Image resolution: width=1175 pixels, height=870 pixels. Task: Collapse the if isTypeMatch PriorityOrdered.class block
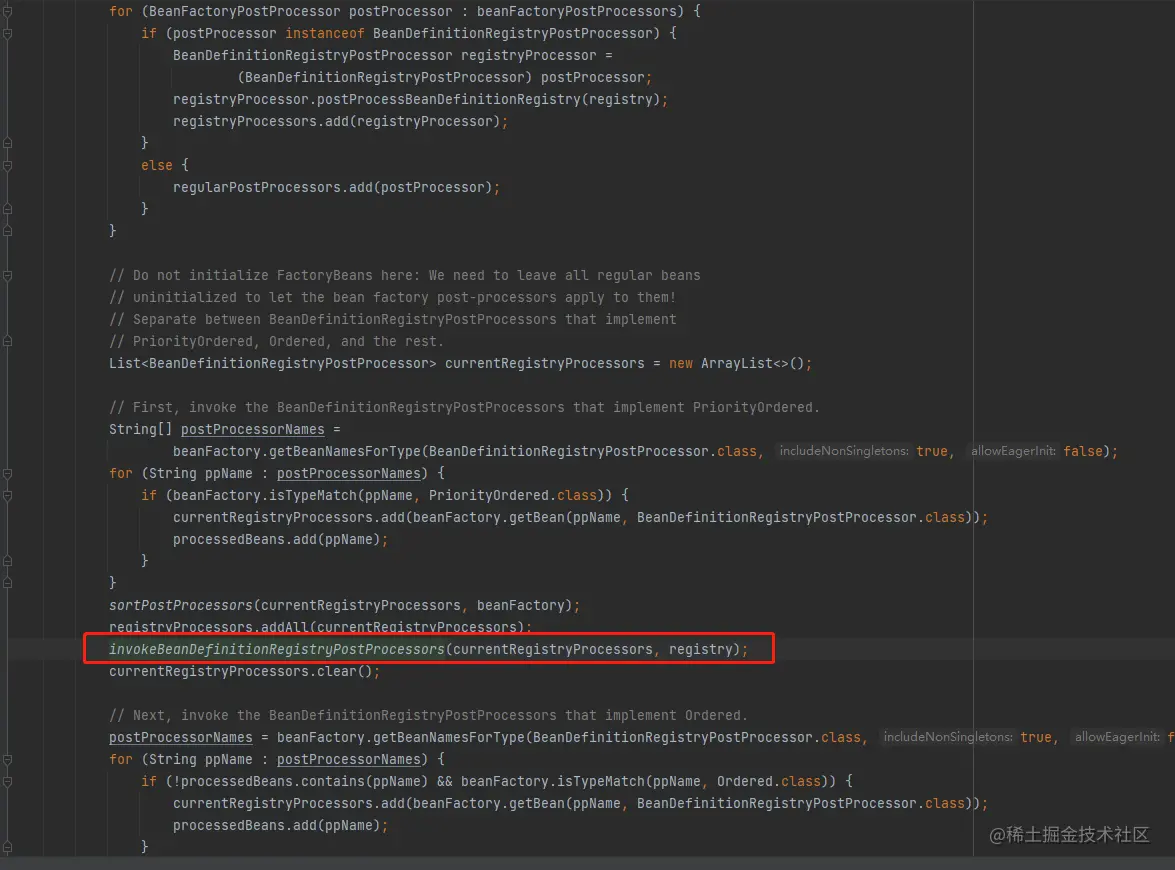tap(7, 495)
